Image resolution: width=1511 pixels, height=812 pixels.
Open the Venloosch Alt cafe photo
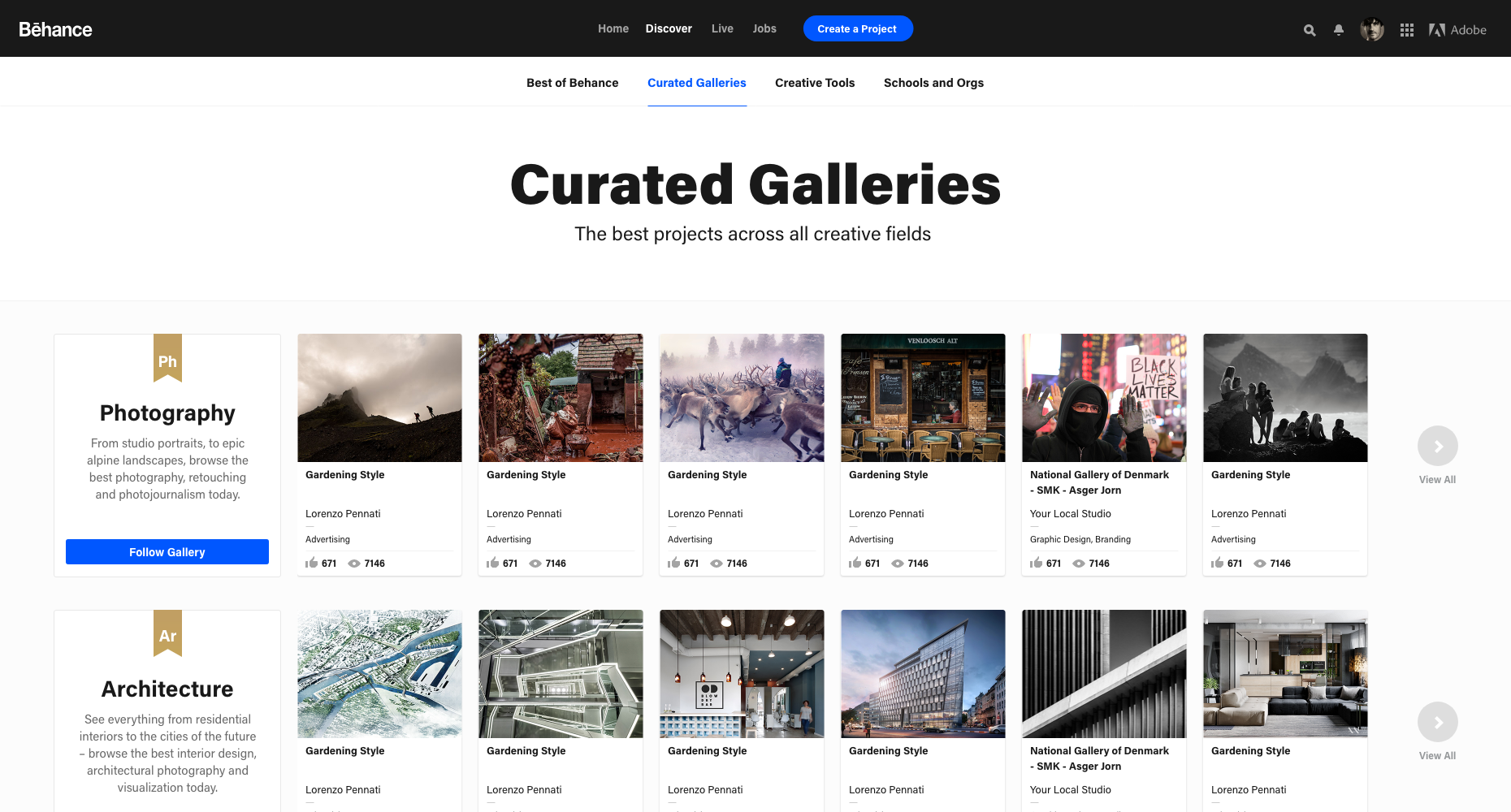point(923,398)
